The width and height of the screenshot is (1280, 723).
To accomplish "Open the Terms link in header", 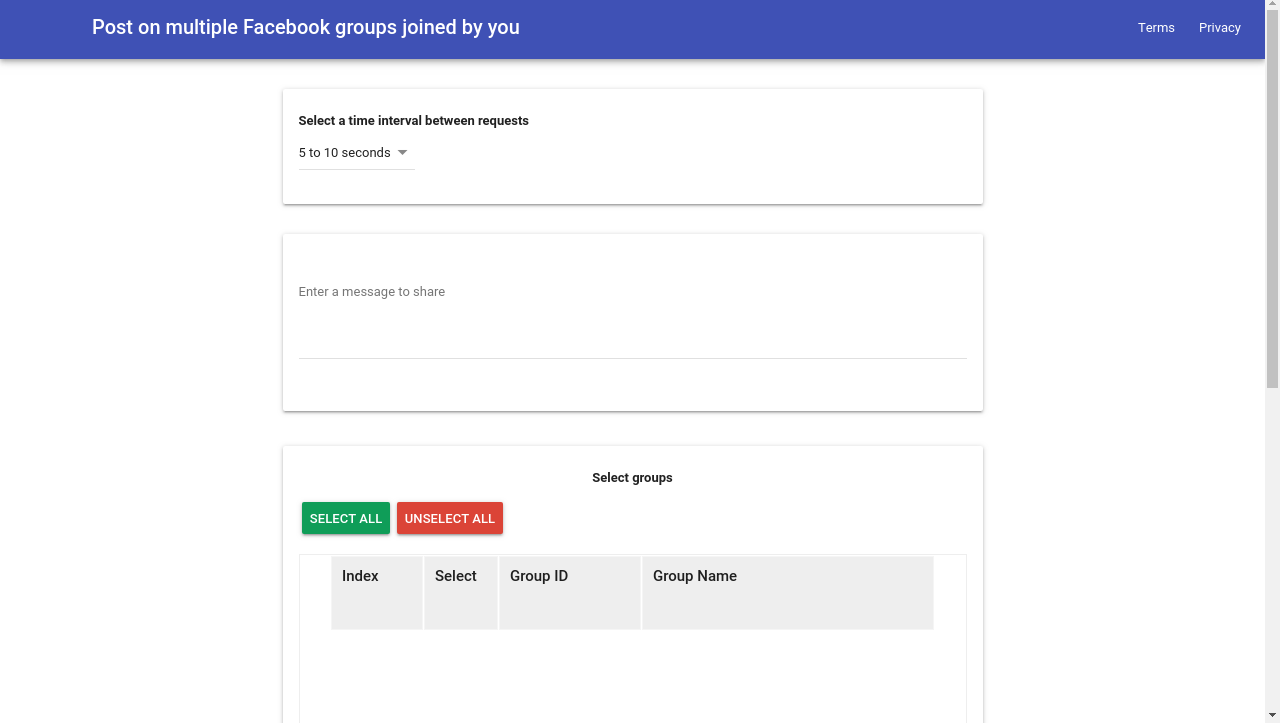I will [x=1156, y=28].
